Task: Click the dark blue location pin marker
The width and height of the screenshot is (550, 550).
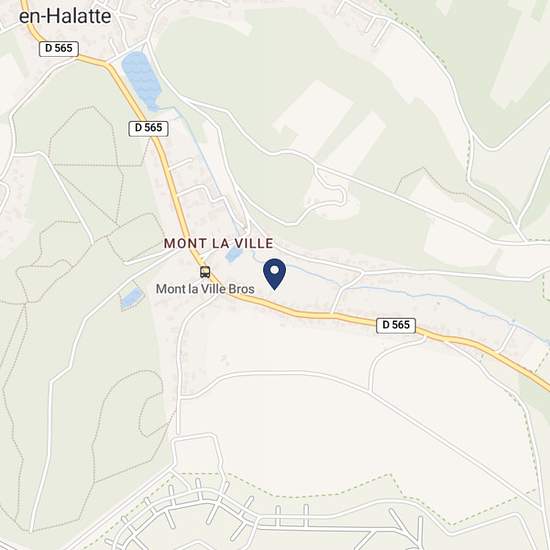Action: [274, 274]
